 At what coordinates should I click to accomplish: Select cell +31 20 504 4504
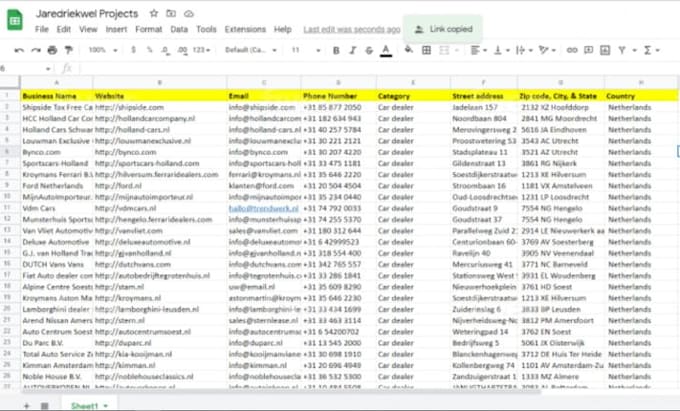coord(338,186)
